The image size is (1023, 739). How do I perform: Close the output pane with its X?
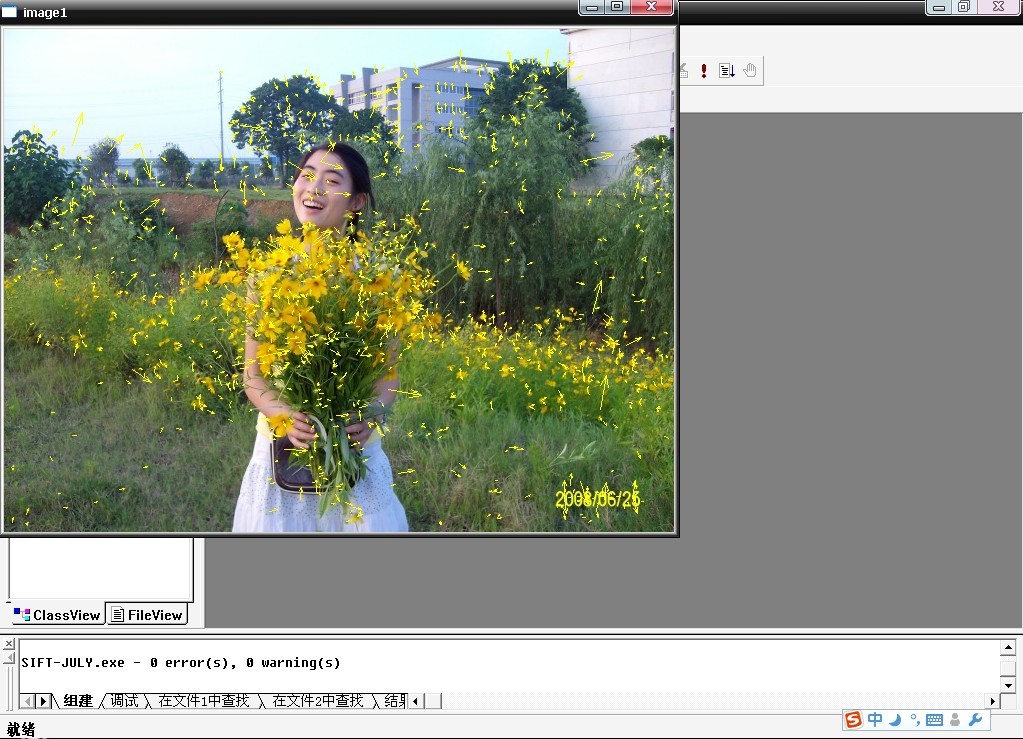pos(9,644)
